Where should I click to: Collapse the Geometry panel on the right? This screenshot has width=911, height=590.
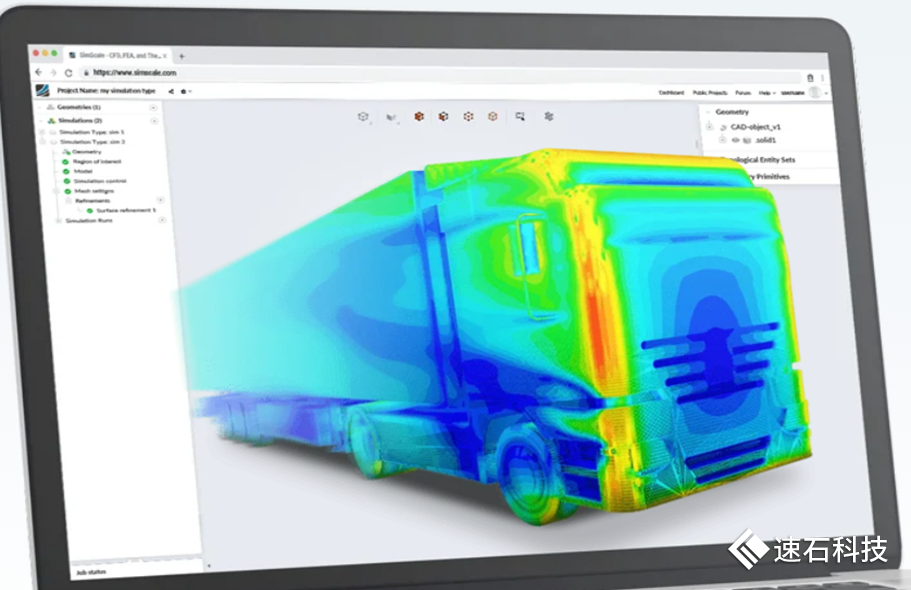(707, 112)
